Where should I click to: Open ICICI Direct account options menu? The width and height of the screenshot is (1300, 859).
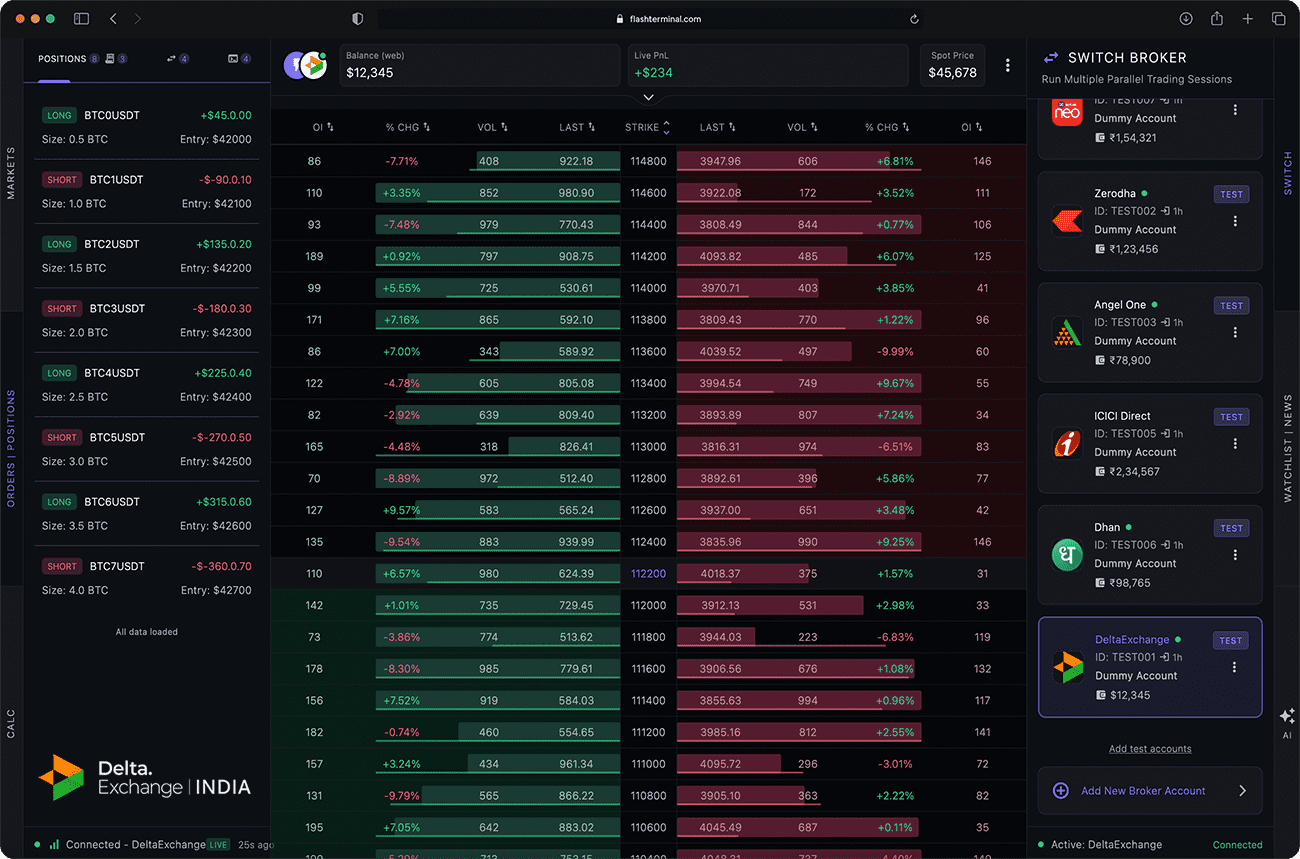(1235, 443)
